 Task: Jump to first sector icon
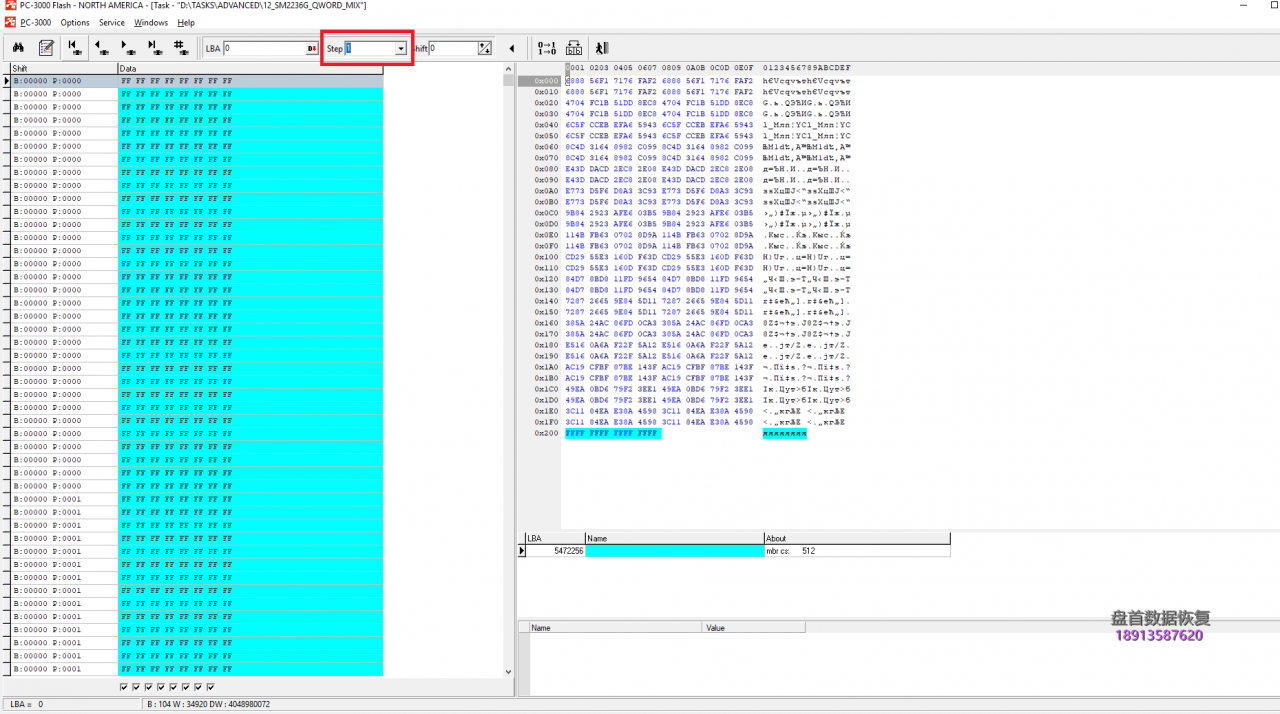[x=75, y=47]
